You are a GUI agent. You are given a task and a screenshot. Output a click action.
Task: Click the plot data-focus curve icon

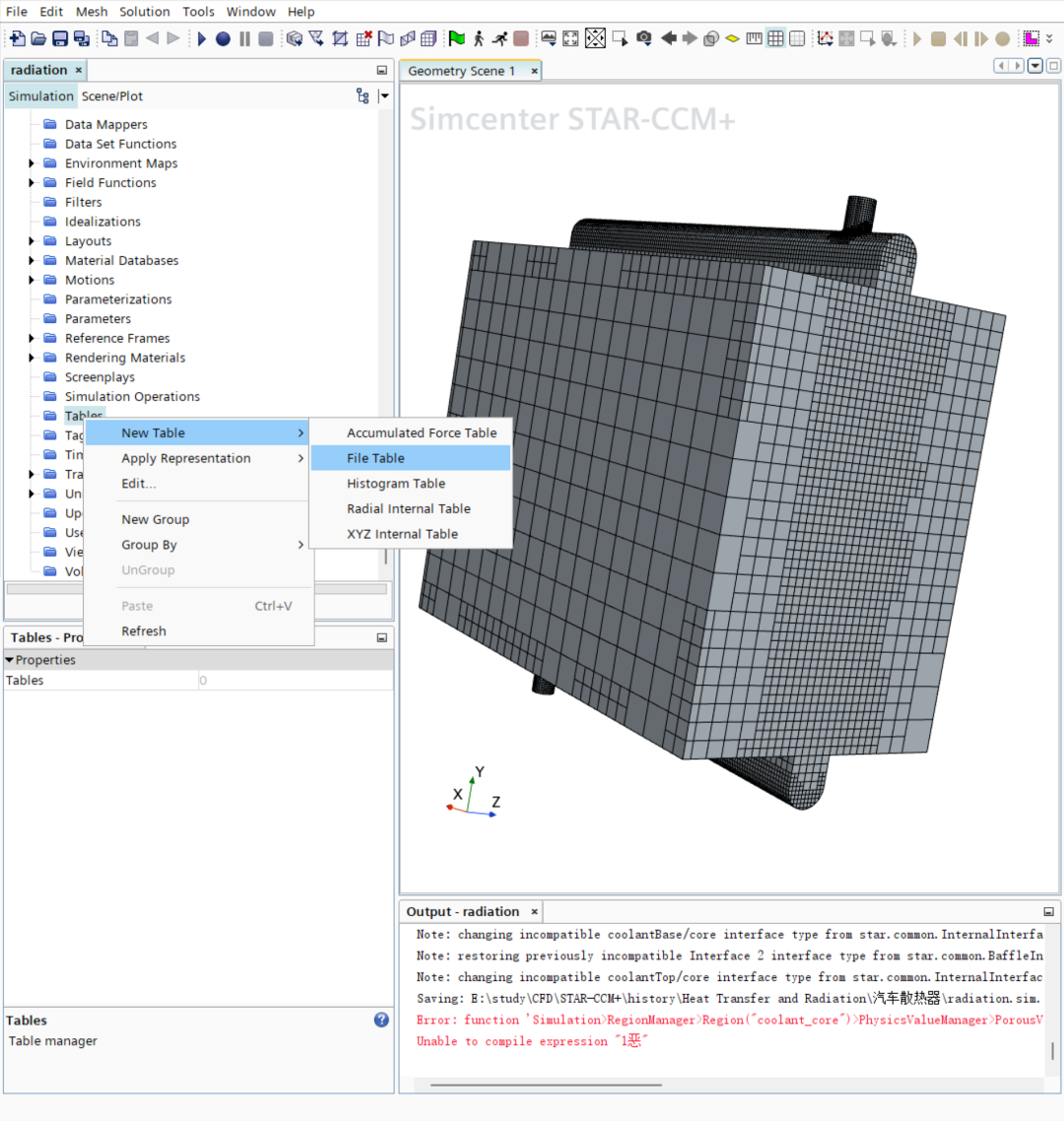(x=826, y=38)
